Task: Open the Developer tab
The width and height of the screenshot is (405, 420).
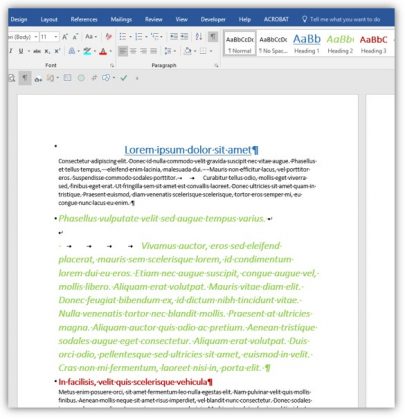Action: click(213, 19)
